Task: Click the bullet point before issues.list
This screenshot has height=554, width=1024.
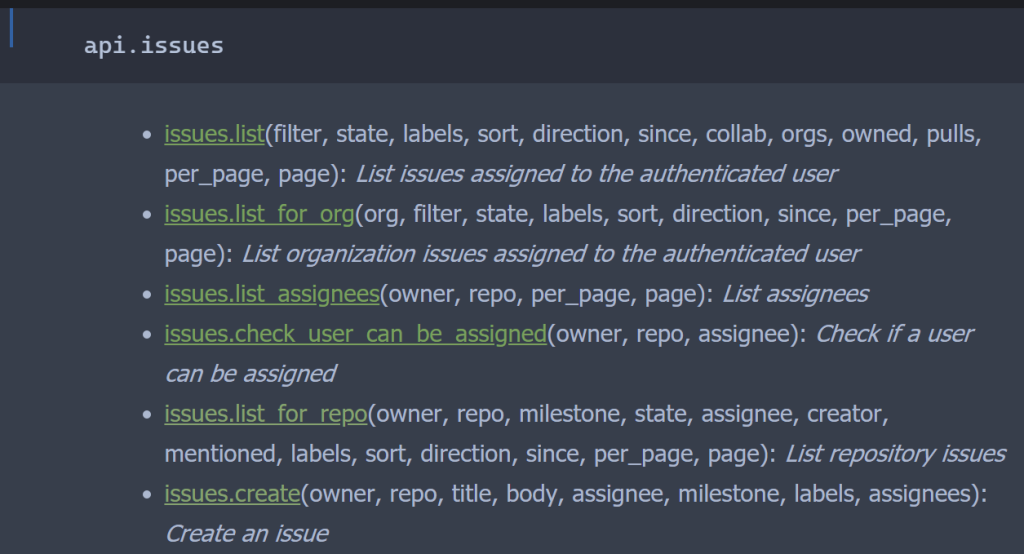Action: [146, 134]
